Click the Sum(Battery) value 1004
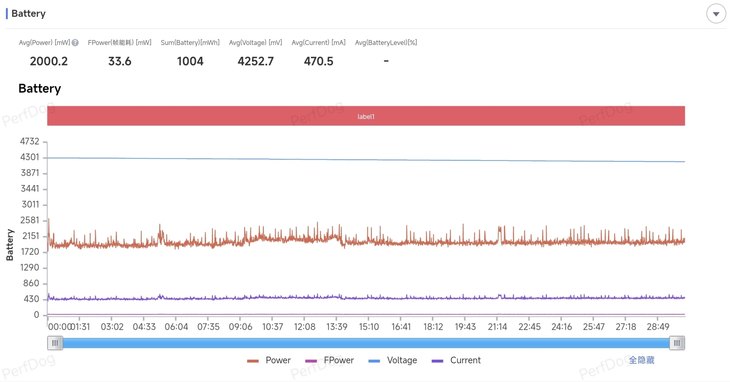 [190, 61]
